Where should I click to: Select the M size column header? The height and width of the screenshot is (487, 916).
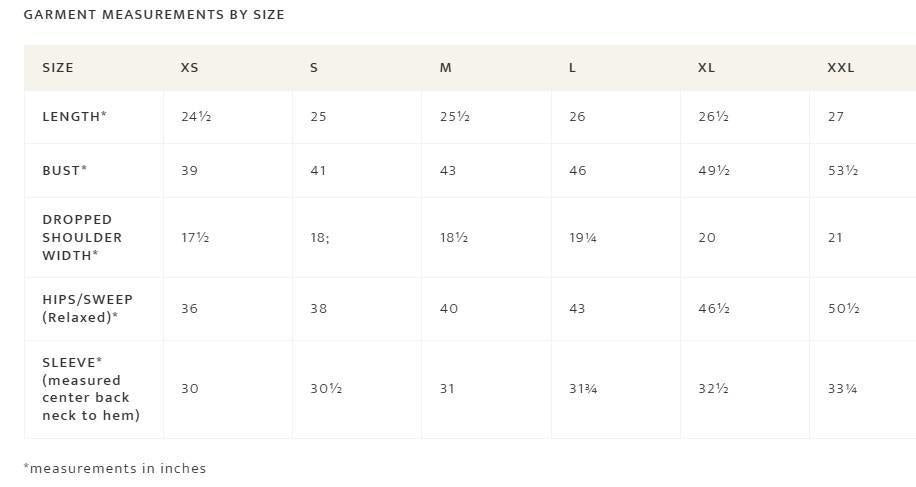[x=446, y=68]
